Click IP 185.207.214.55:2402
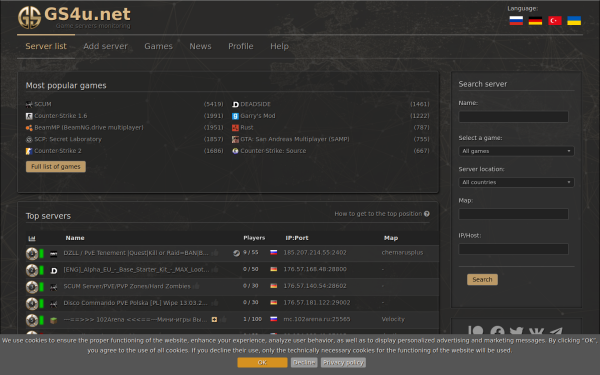 (x=315, y=253)
